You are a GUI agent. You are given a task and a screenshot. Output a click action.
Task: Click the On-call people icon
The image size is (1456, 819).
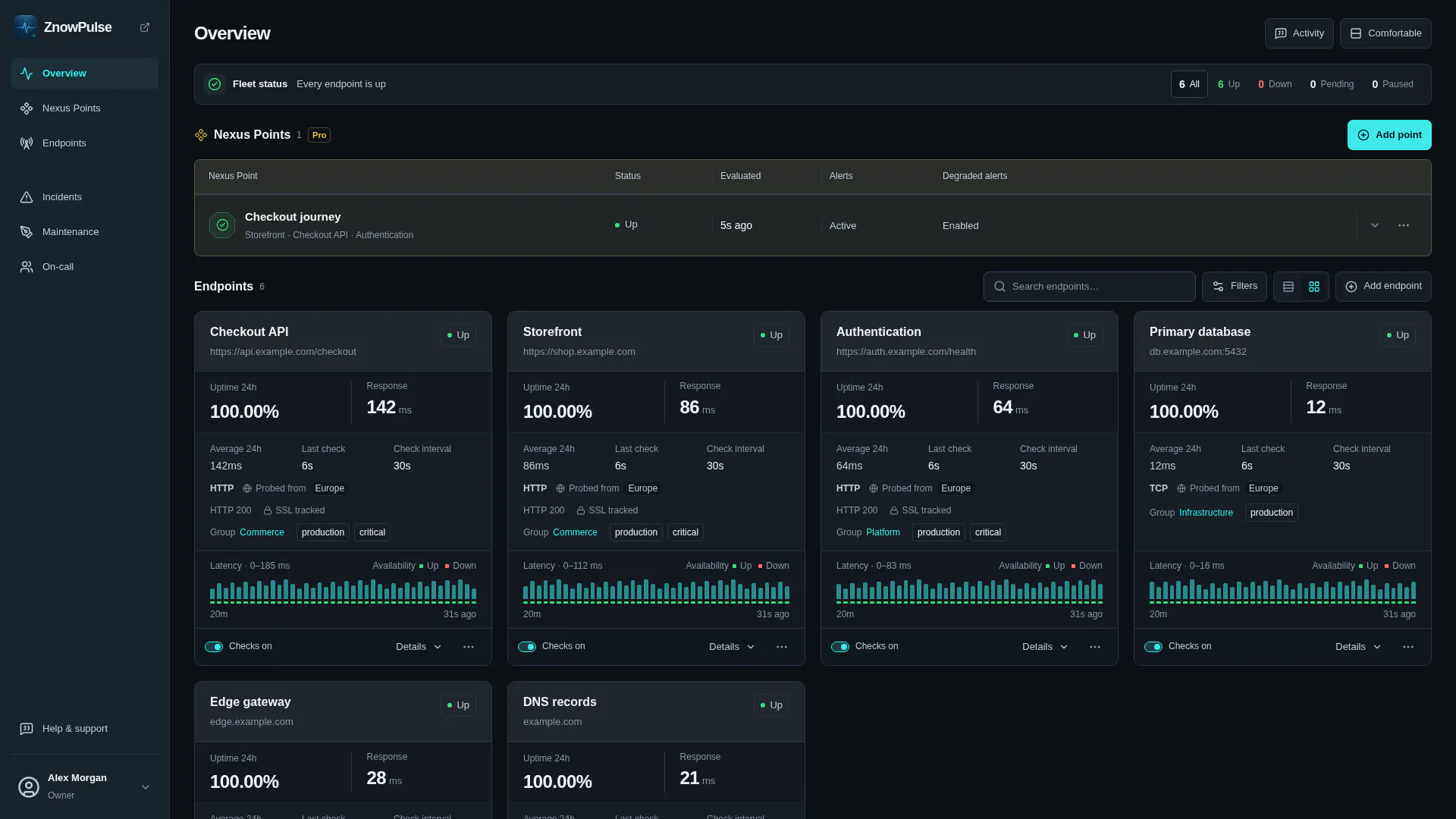[x=27, y=267]
